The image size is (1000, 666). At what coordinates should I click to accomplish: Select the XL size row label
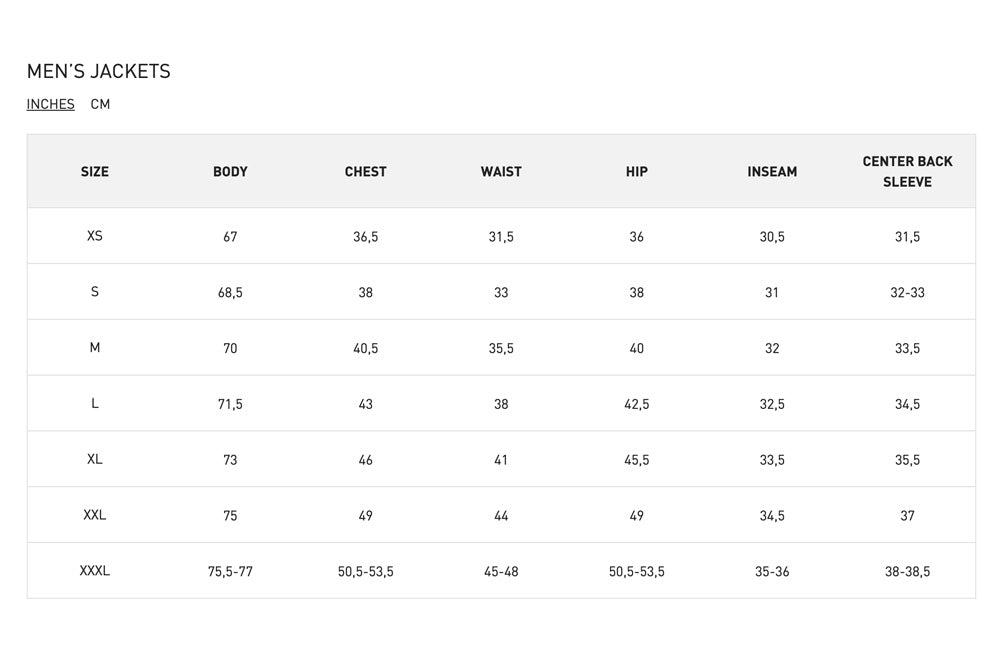coord(95,459)
